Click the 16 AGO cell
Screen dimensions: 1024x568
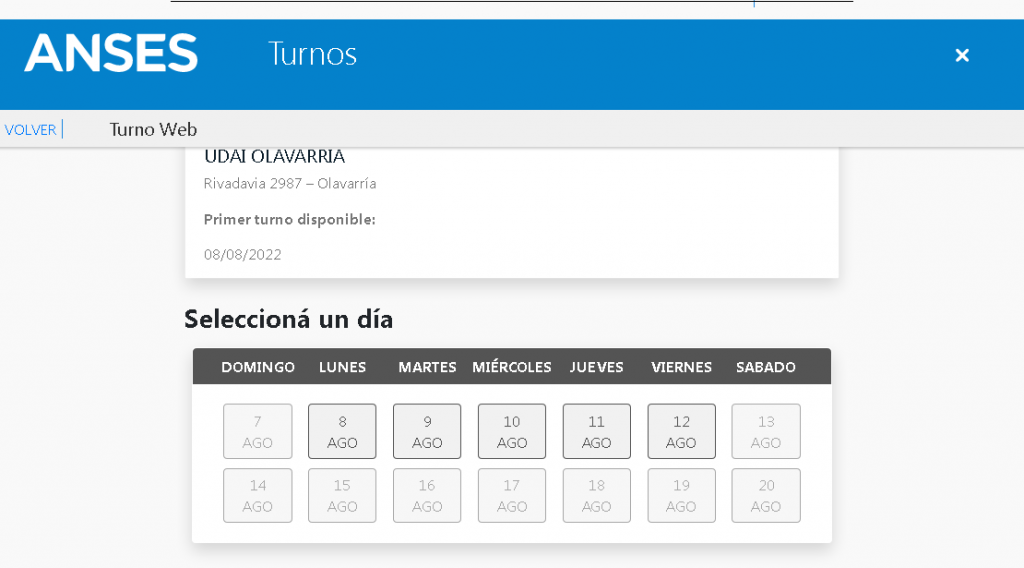pyautogui.click(x=427, y=496)
